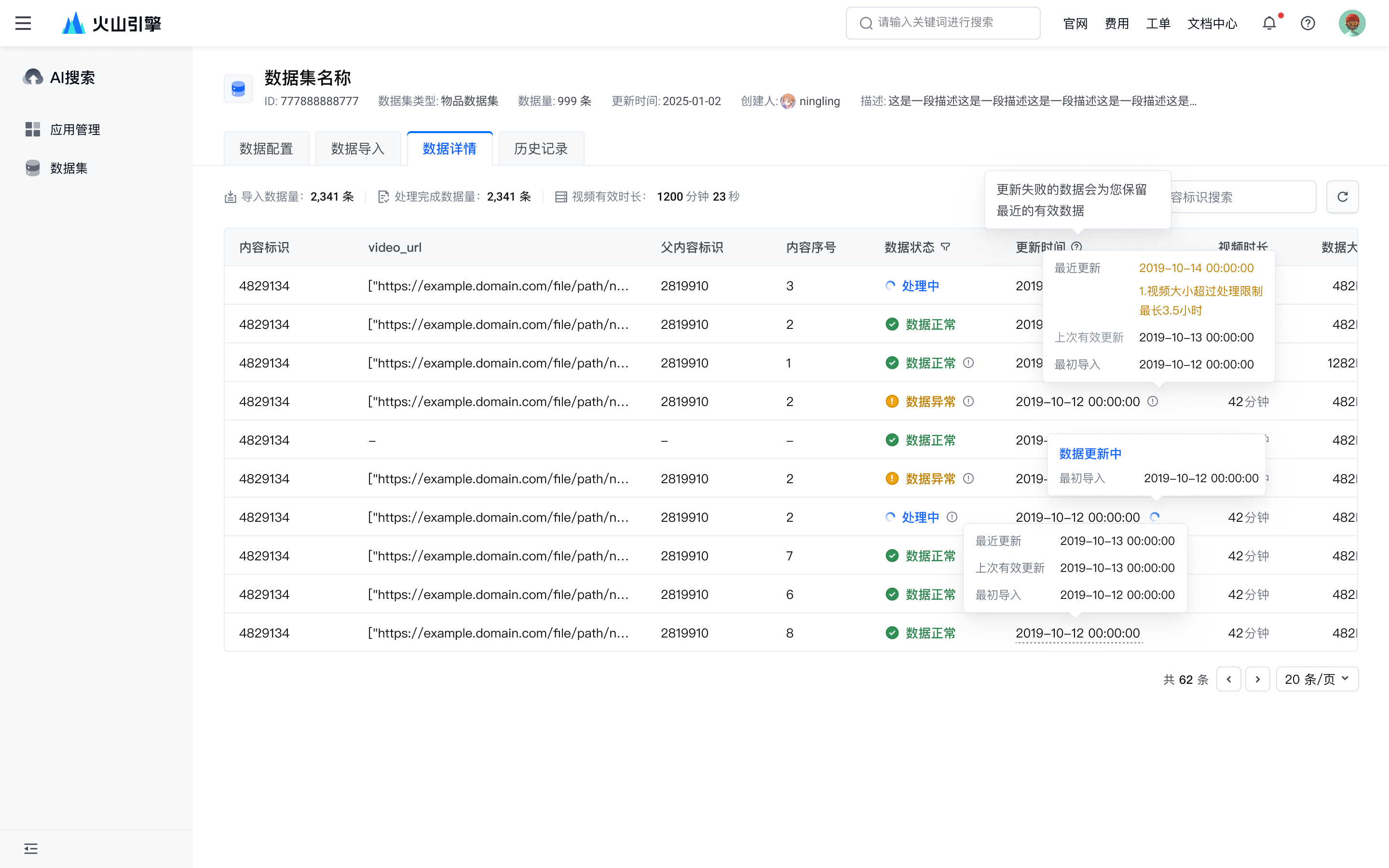Click the refresh button beside search

pos(1342,197)
